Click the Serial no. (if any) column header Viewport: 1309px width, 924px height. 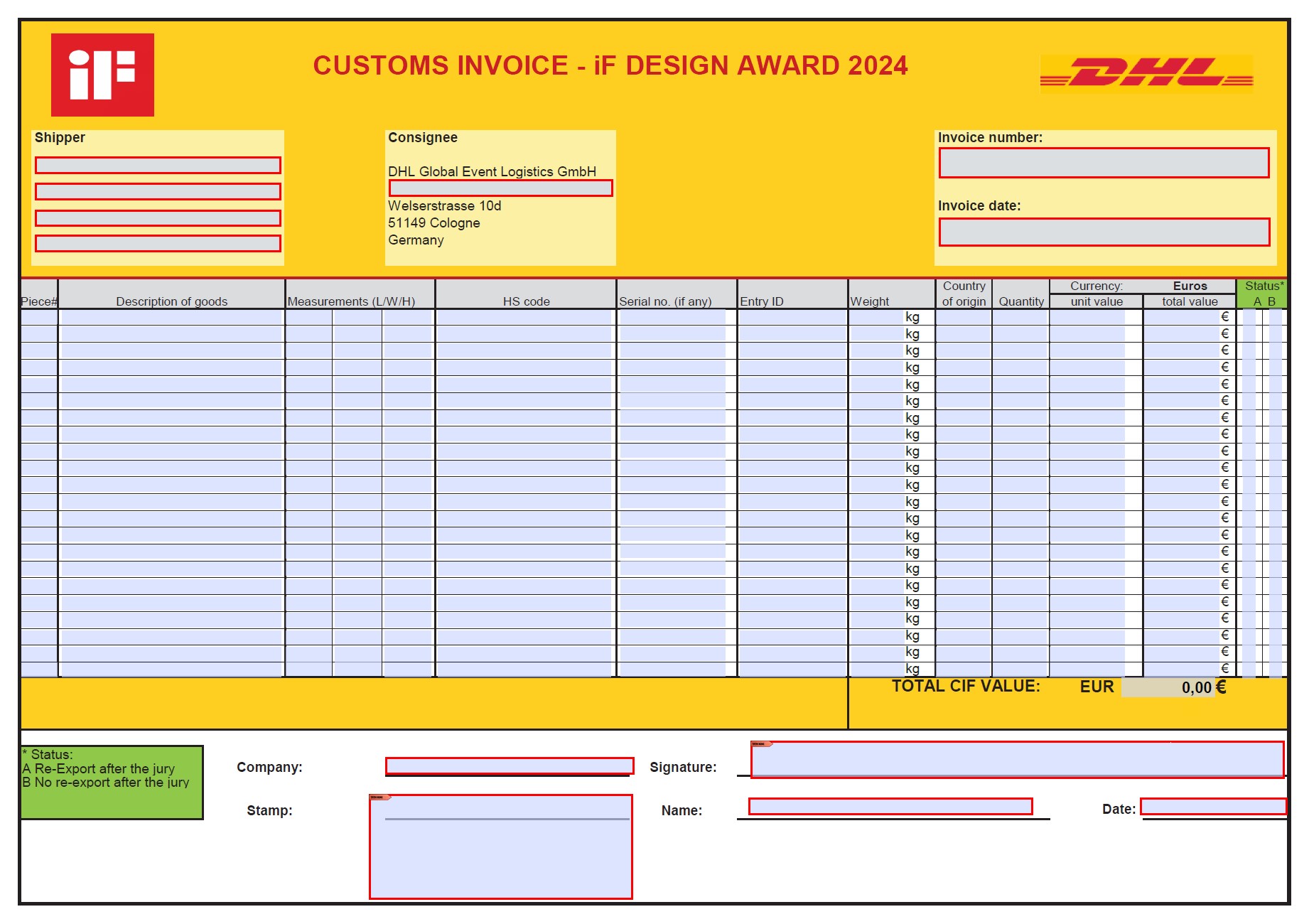[665, 301]
